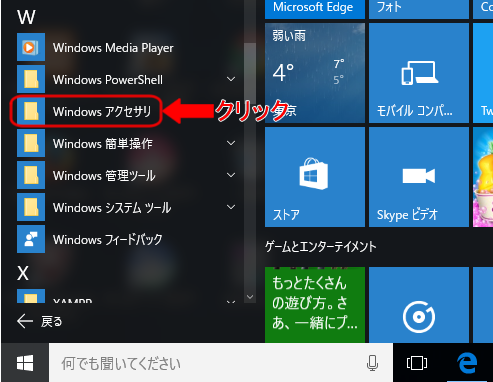Click the 何でも聞いてください search box
Viewport: 493px width, 382px height.
point(221,363)
